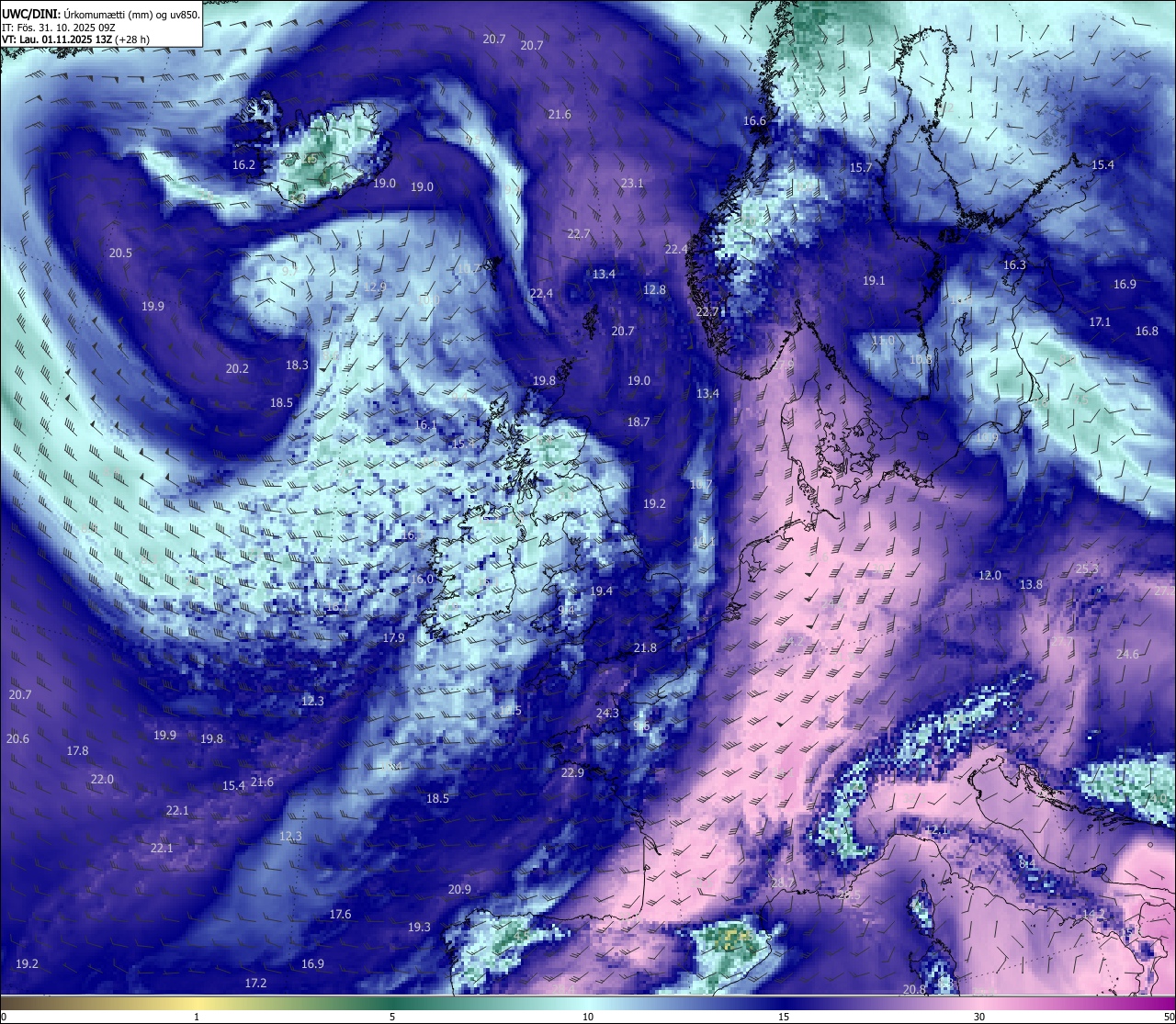Screen dimensions: 1176x1024
Task: Click the map value 18.7
Action: (639, 422)
